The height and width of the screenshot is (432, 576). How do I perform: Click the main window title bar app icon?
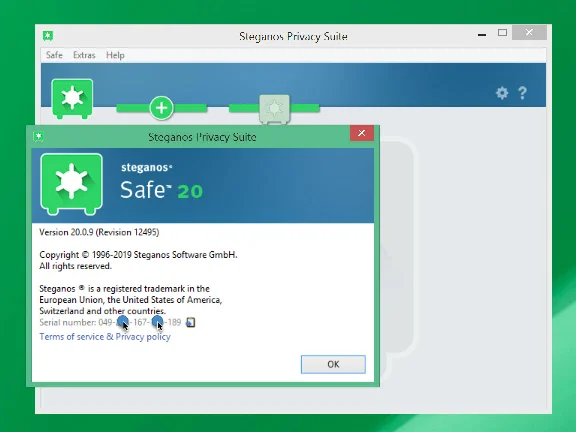pos(48,36)
